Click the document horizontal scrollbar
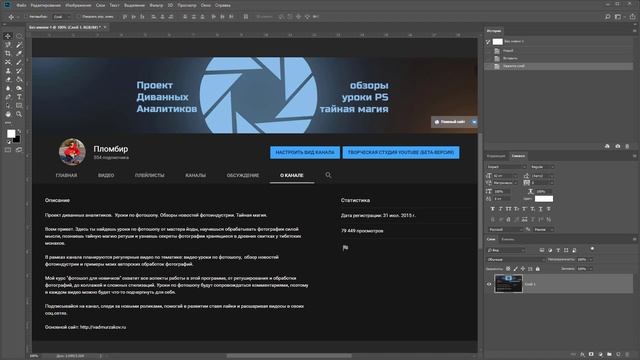Image resolution: width=640 pixels, height=360 pixels. (289, 356)
